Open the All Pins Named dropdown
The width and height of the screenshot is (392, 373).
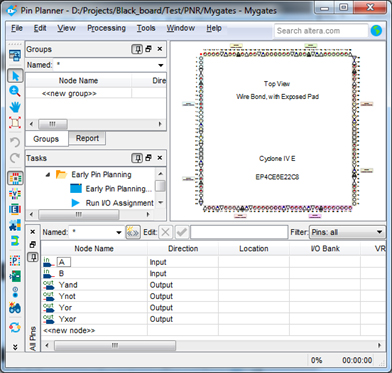pyautogui.click(x=119, y=233)
